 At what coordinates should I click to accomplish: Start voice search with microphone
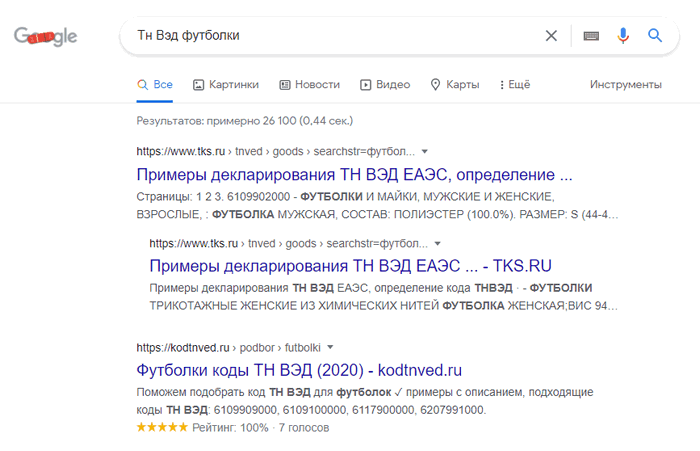pos(623,36)
